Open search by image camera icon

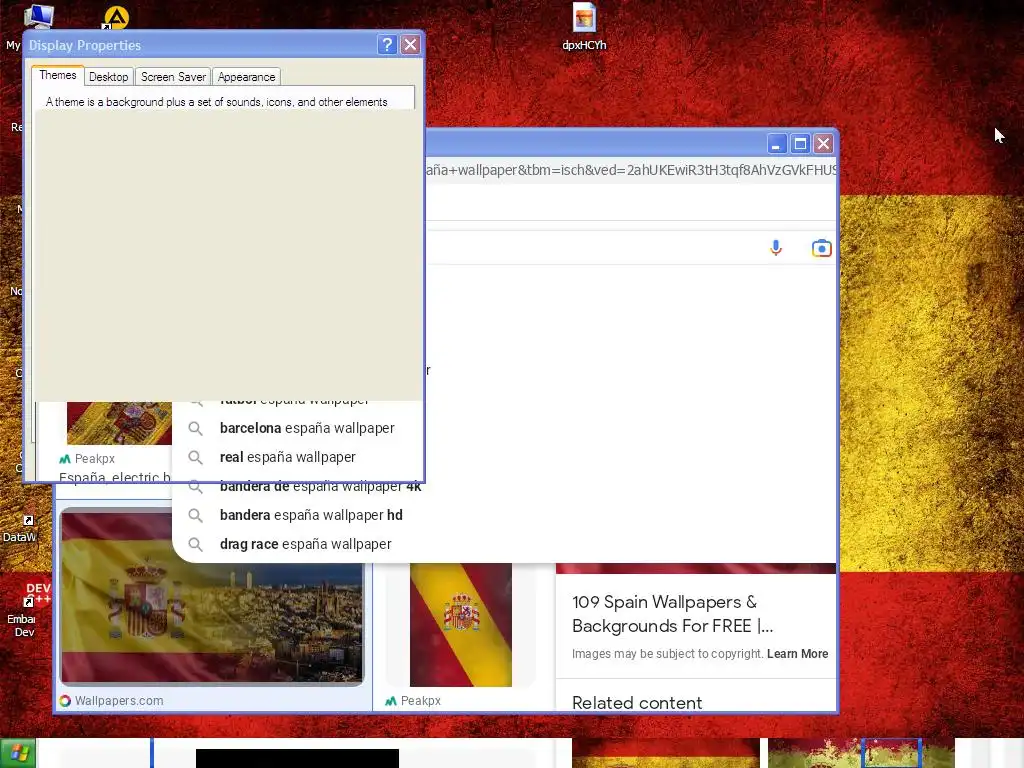pyautogui.click(x=822, y=248)
